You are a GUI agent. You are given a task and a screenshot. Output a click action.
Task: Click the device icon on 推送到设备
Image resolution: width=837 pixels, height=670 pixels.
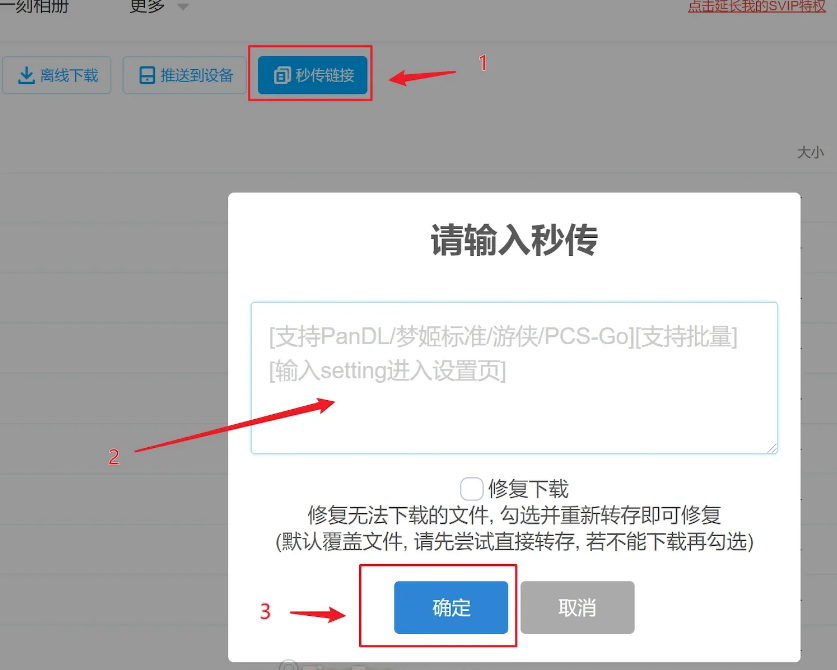147,75
